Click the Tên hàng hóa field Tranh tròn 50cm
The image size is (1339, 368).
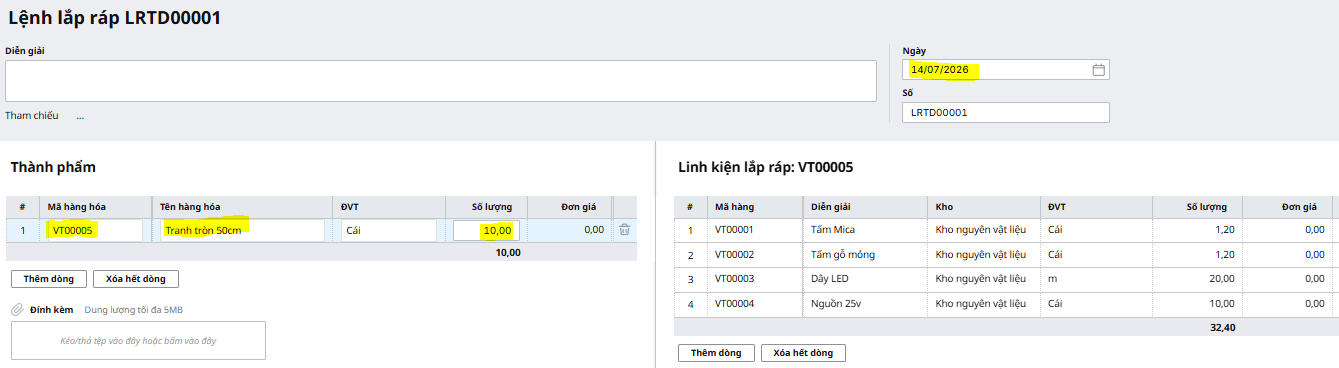243,230
